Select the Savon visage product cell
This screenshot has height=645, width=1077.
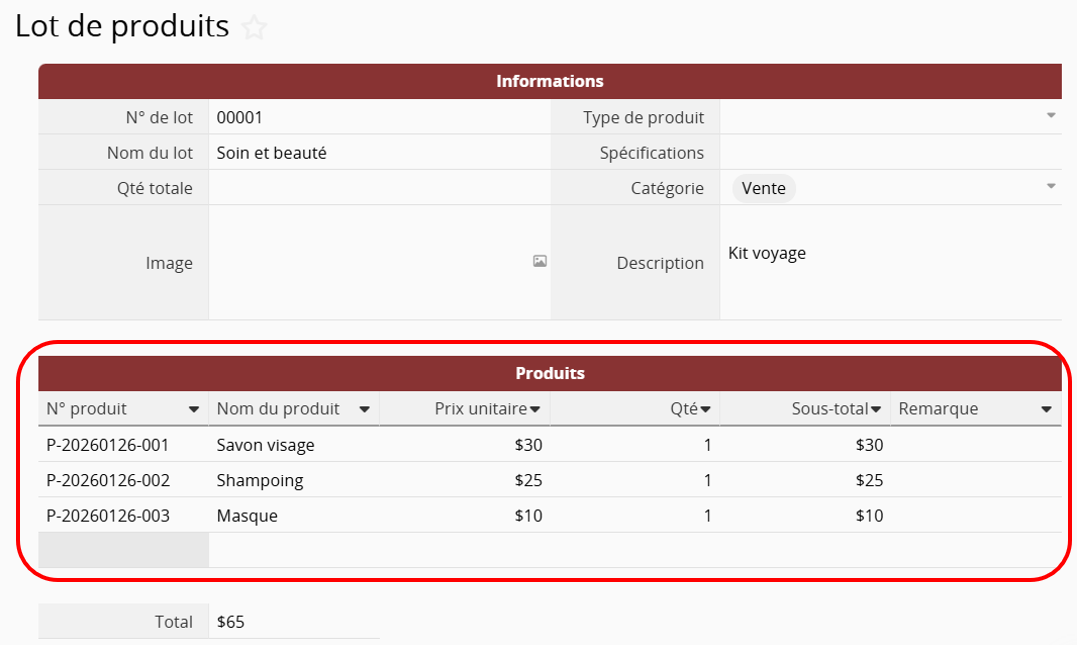coord(294,445)
